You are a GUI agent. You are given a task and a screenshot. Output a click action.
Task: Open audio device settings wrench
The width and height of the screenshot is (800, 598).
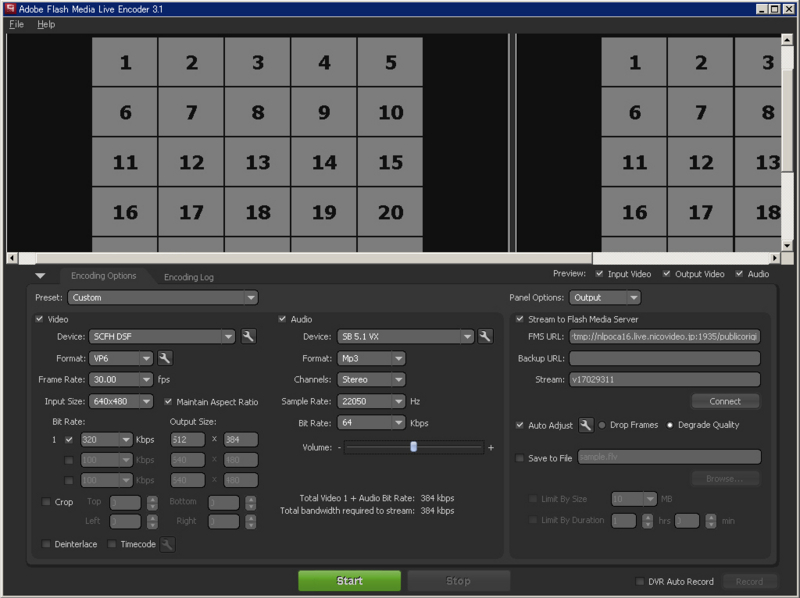(485, 336)
